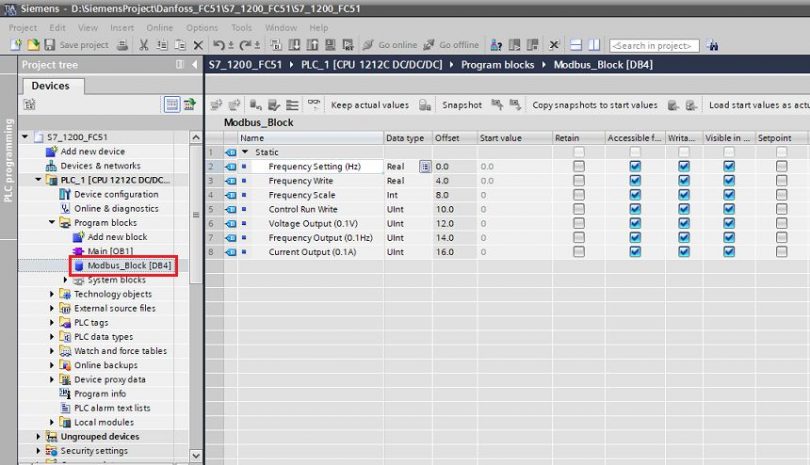Open the Options menu
Viewport: 810px width, 465px height.
[201, 28]
